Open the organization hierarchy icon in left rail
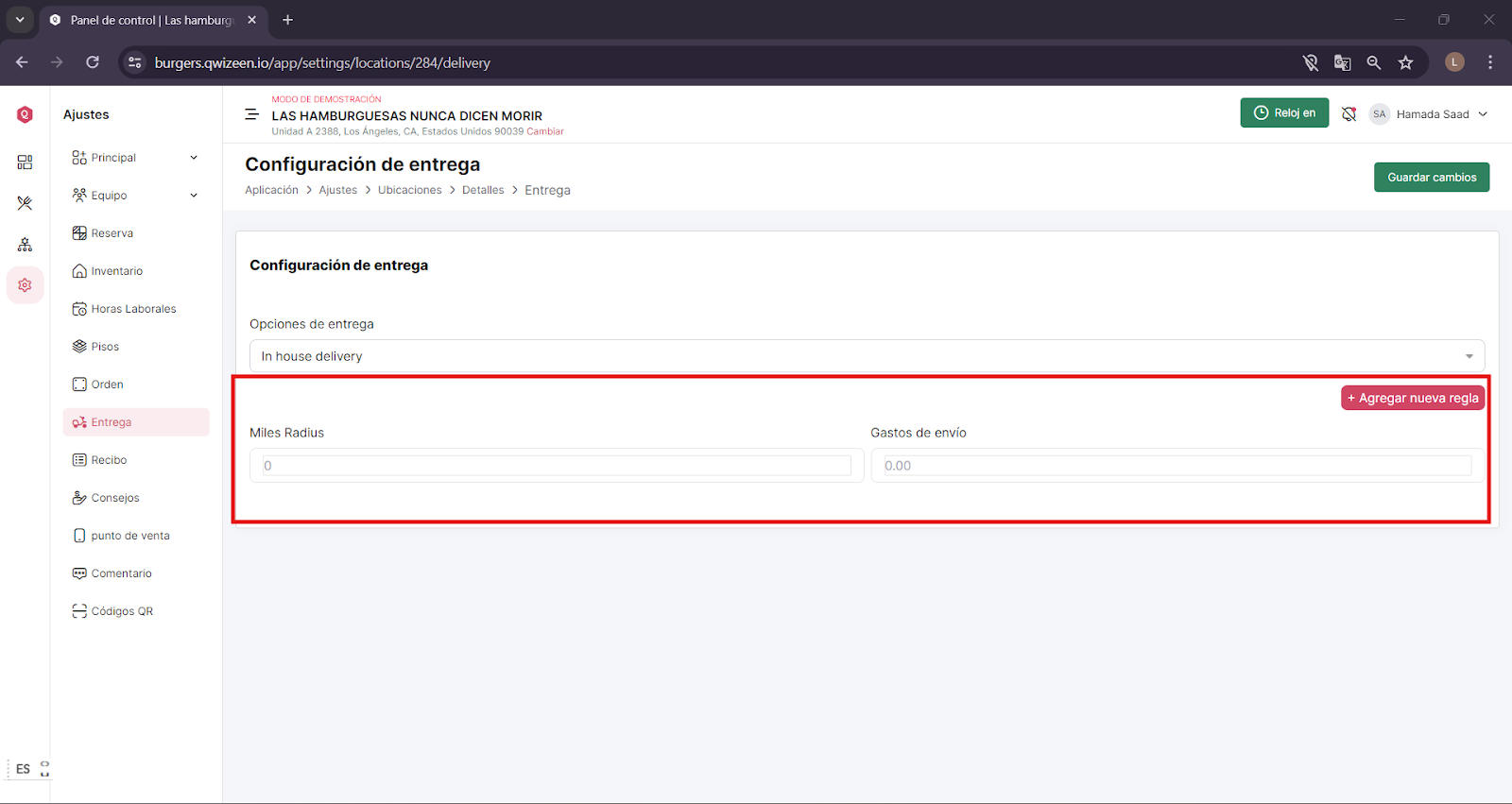1512x804 pixels. click(25, 245)
